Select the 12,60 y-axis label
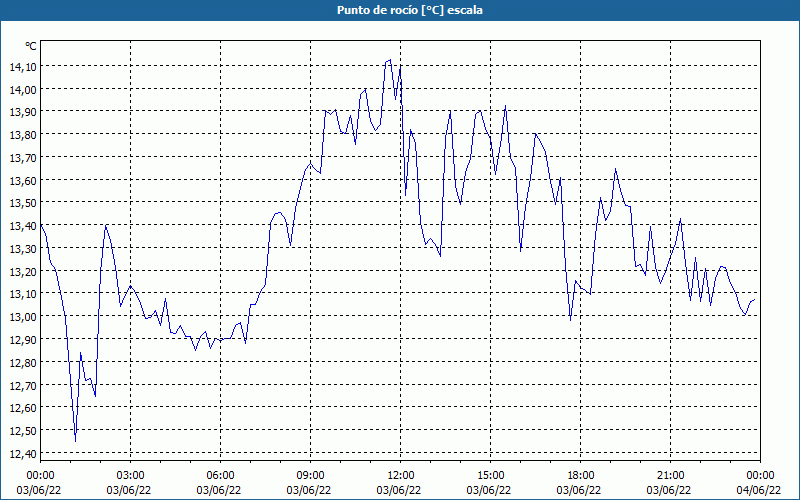800x500 pixels. 23,408
